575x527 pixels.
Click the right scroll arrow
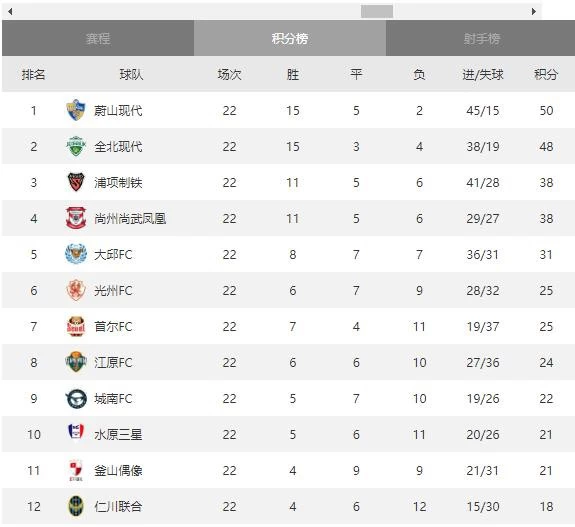(534, 11)
